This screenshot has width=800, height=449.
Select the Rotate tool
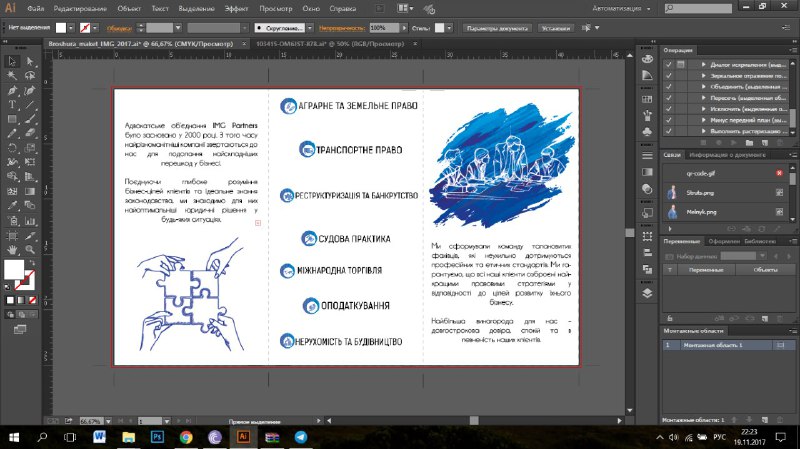pos(12,148)
